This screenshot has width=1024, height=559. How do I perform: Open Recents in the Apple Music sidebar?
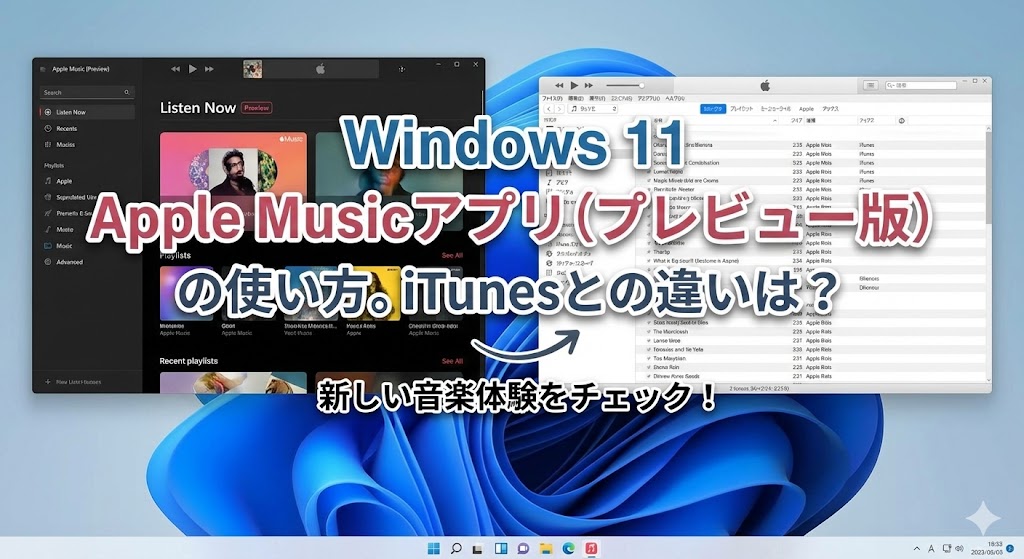tap(87, 129)
